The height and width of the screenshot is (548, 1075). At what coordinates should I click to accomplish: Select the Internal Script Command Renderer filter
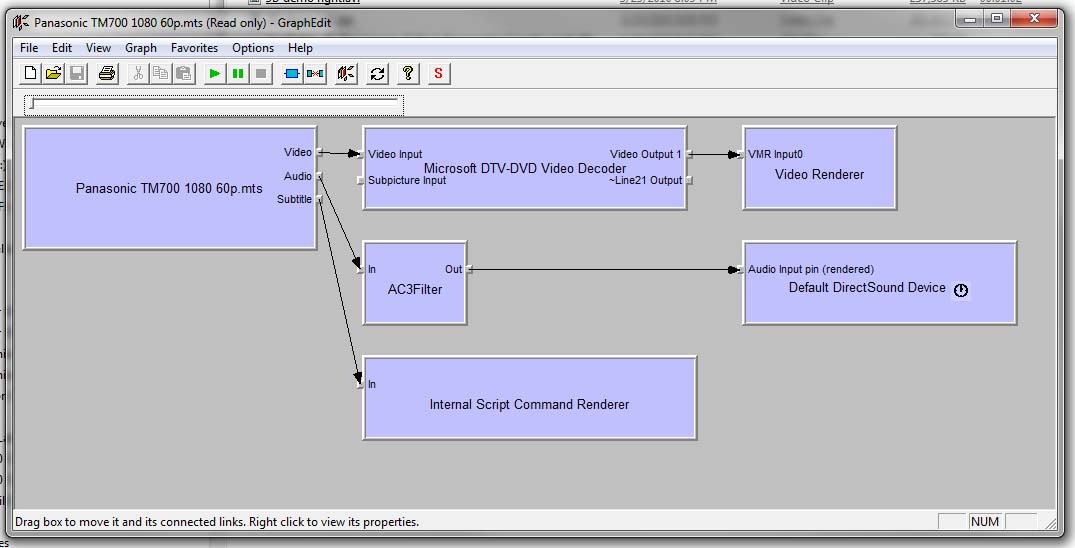(529, 398)
